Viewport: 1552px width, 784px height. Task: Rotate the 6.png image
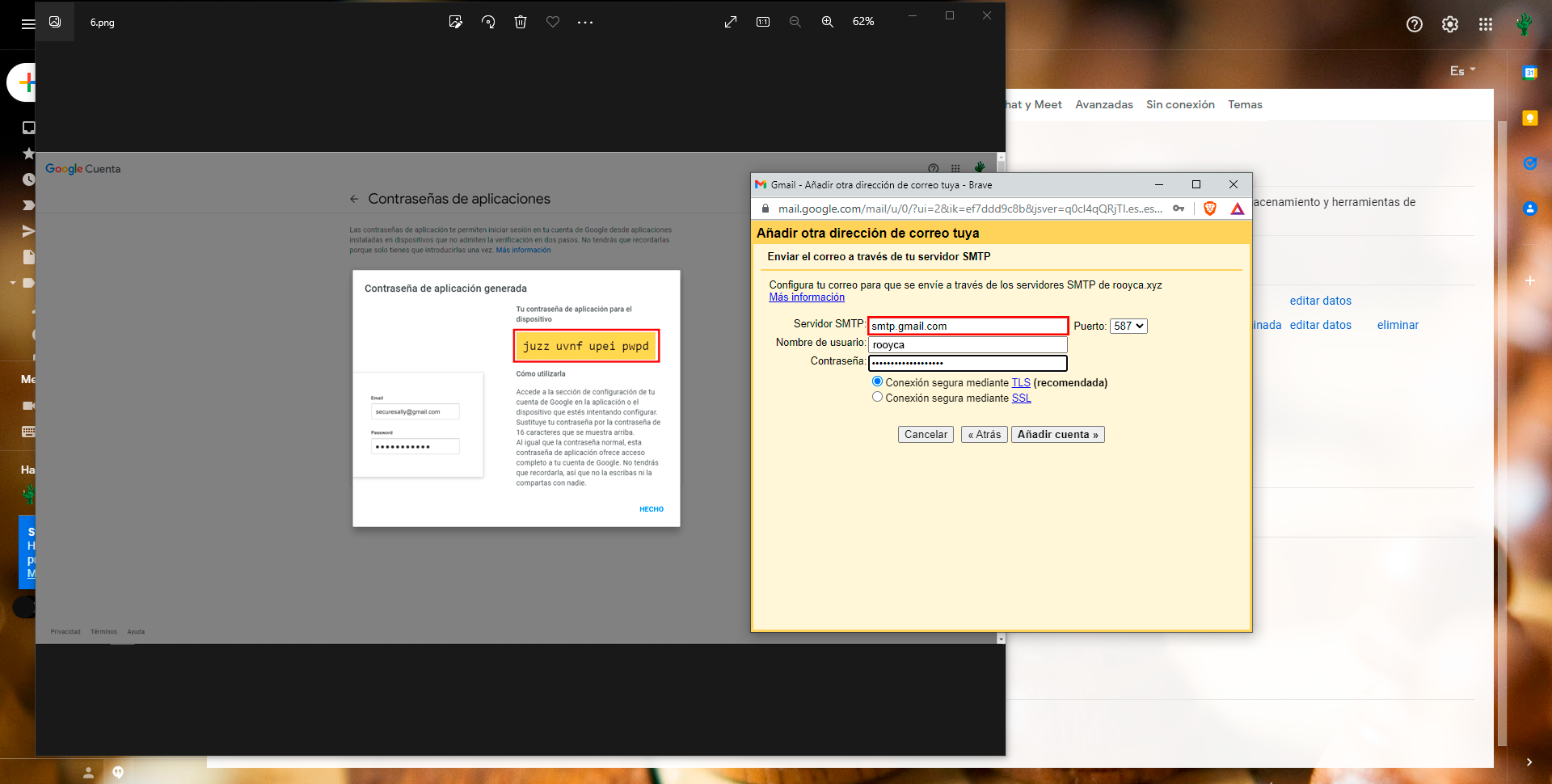pos(488,22)
